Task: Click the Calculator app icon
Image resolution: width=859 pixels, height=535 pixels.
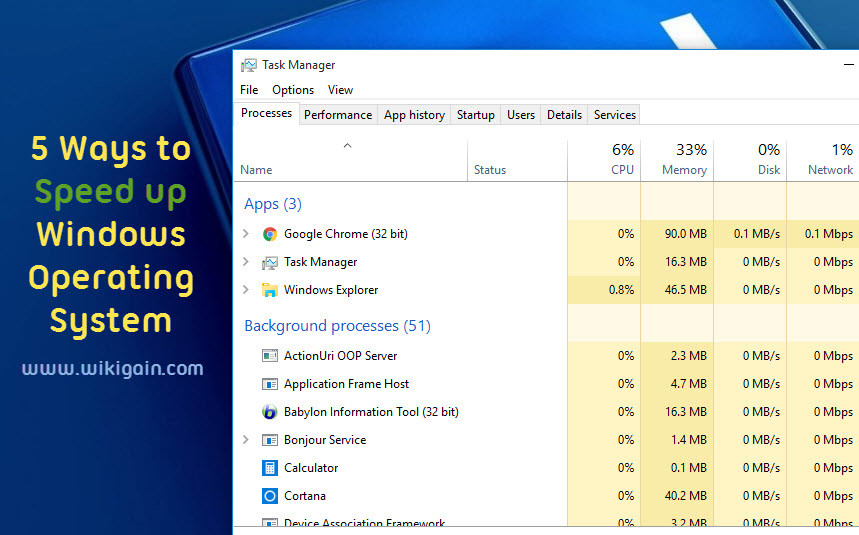Action: [270, 468]
